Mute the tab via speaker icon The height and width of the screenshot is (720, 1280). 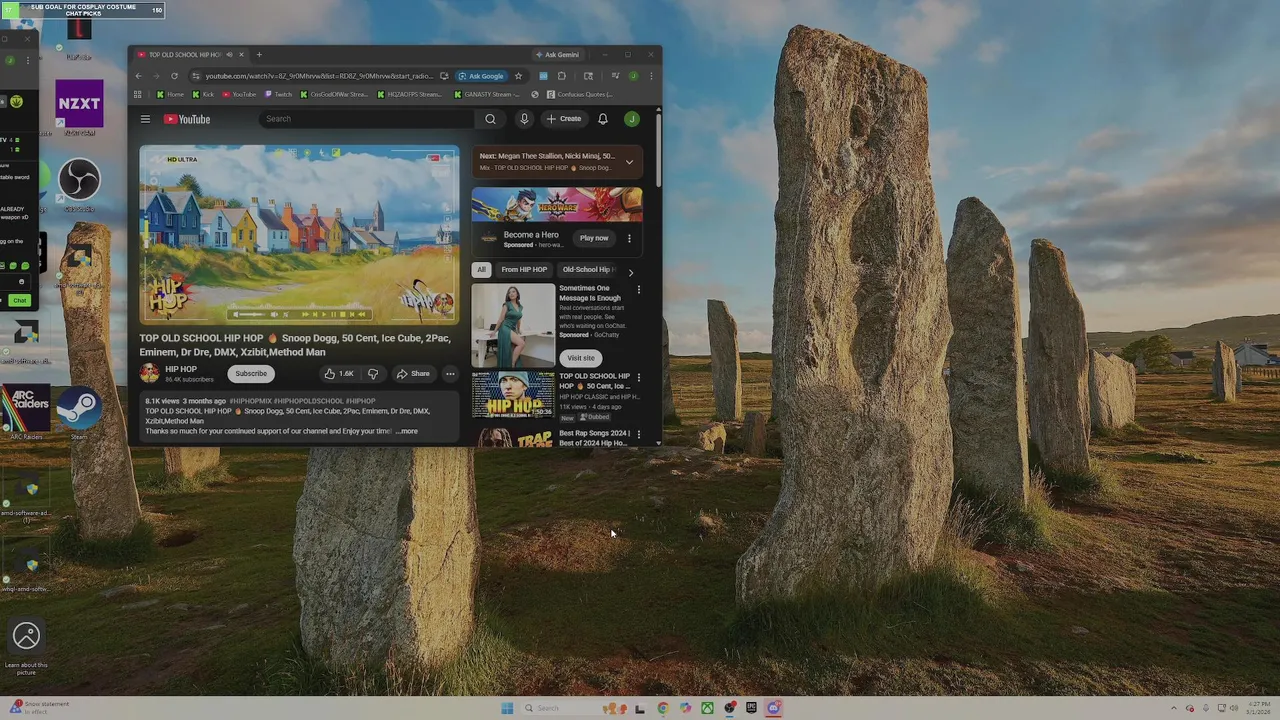pos(229,55)
